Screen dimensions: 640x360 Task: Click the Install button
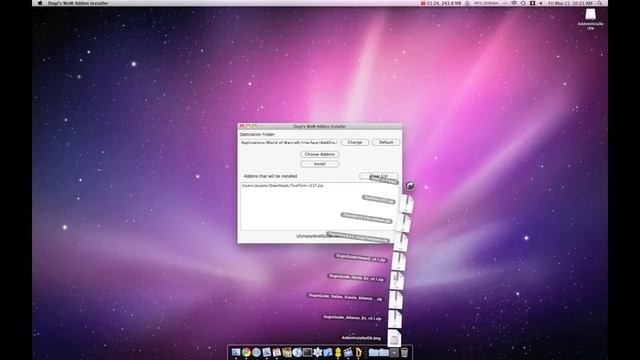click(x=320, y=164)
